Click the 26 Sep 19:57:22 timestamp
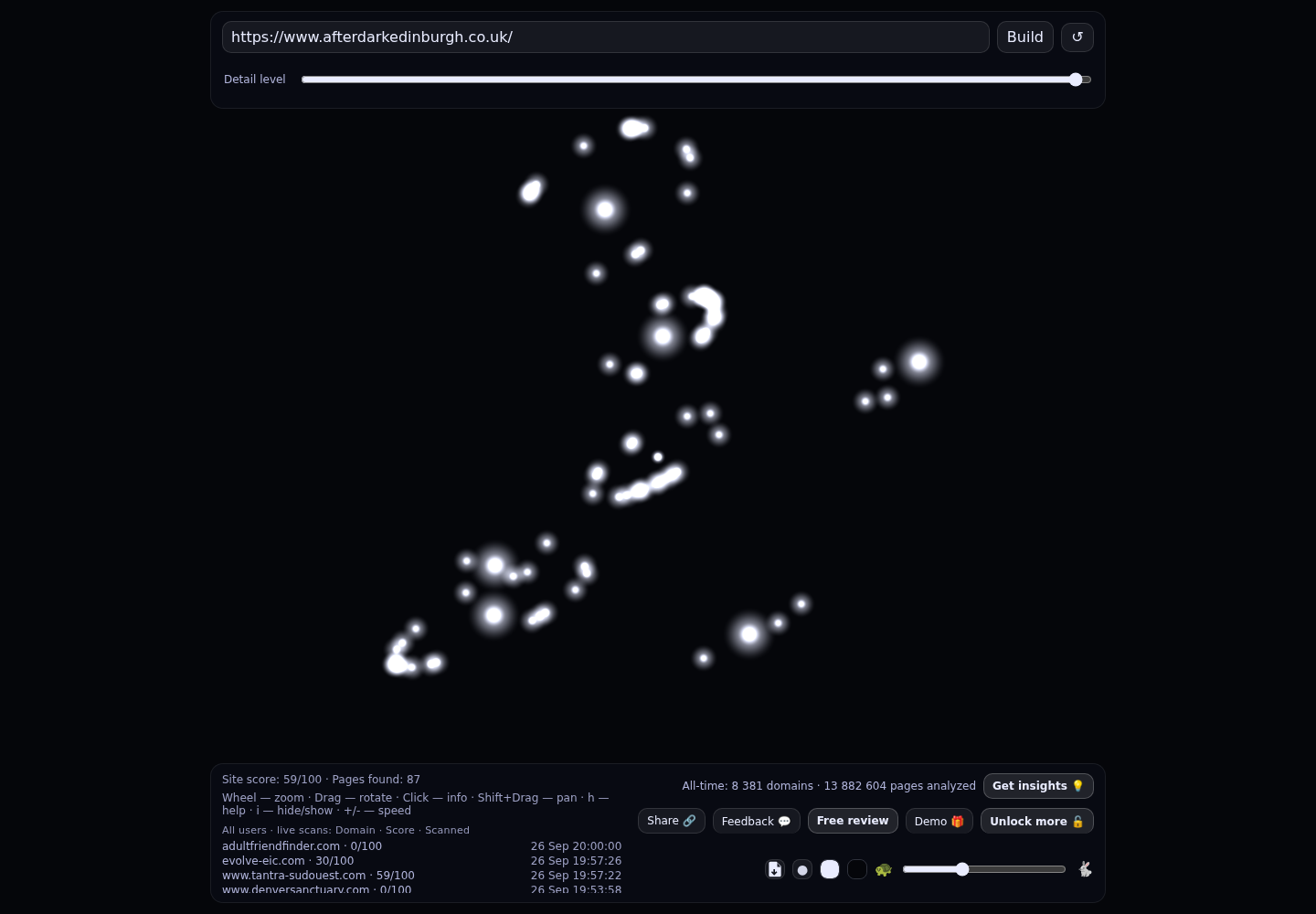The height and width of the screenshot is (914, 1316). click(x=576, y=876)
